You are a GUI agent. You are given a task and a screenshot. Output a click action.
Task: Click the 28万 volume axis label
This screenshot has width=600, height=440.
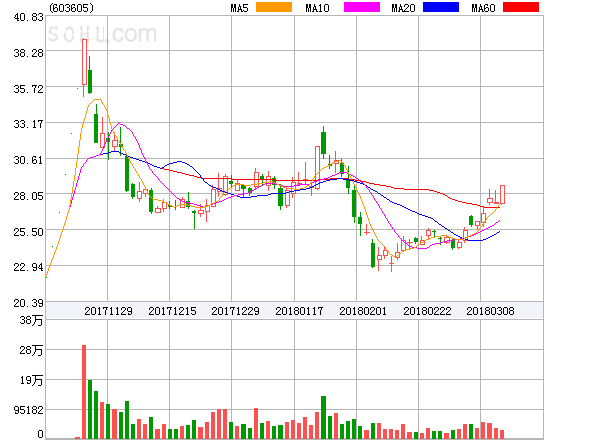(31, 350)
